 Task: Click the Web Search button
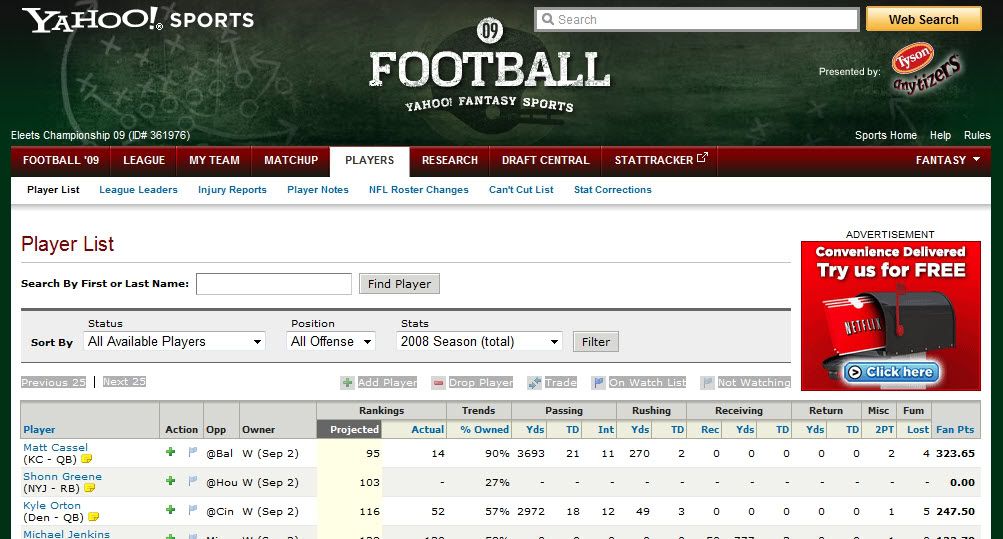tap(924, 19)
